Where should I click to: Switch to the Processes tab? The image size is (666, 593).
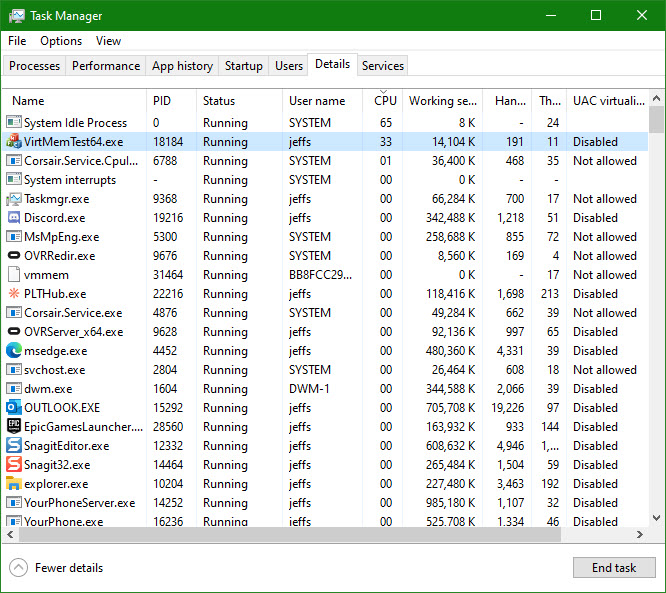(34, 66)
